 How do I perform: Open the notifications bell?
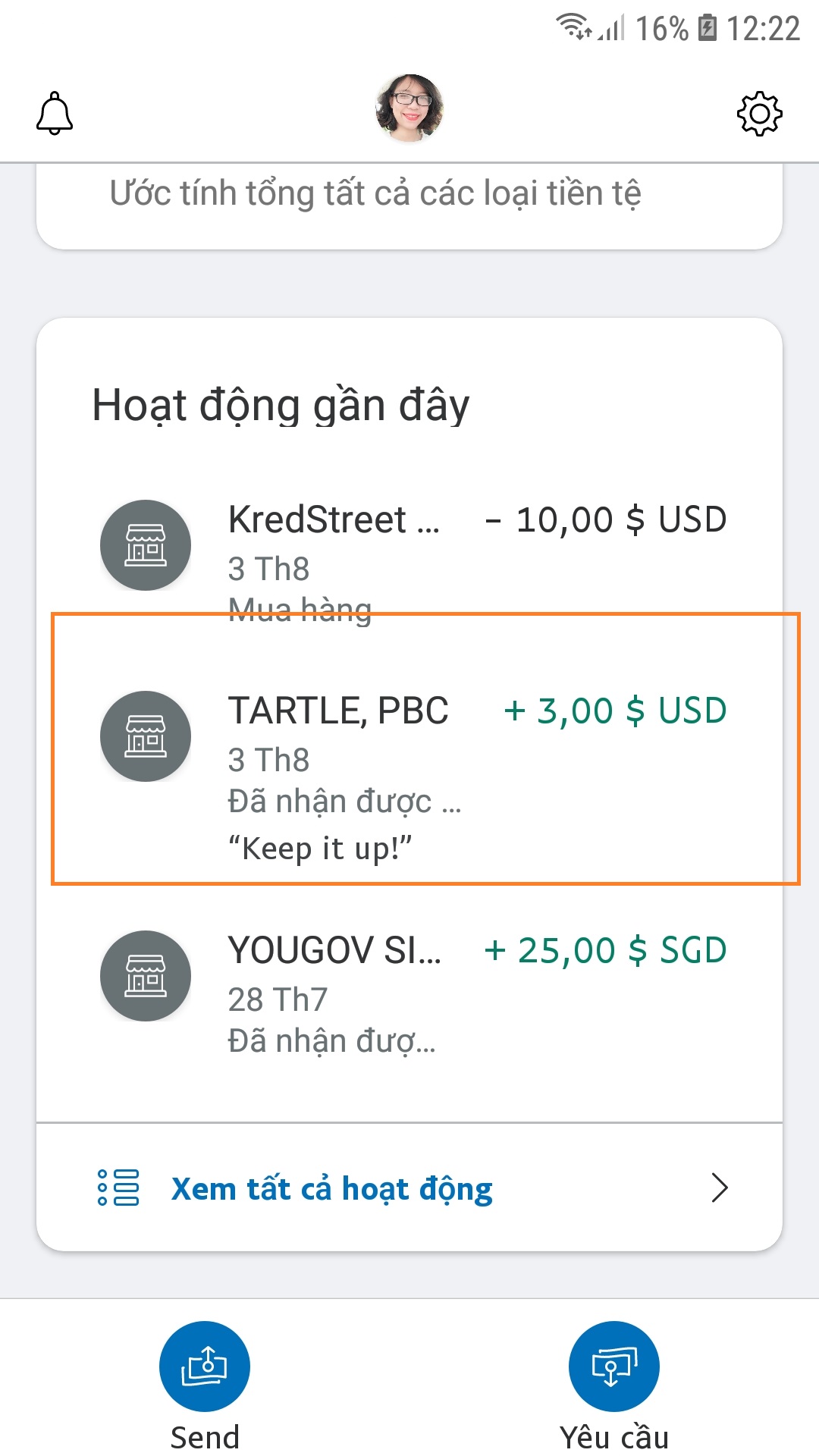tap(55, 114)
